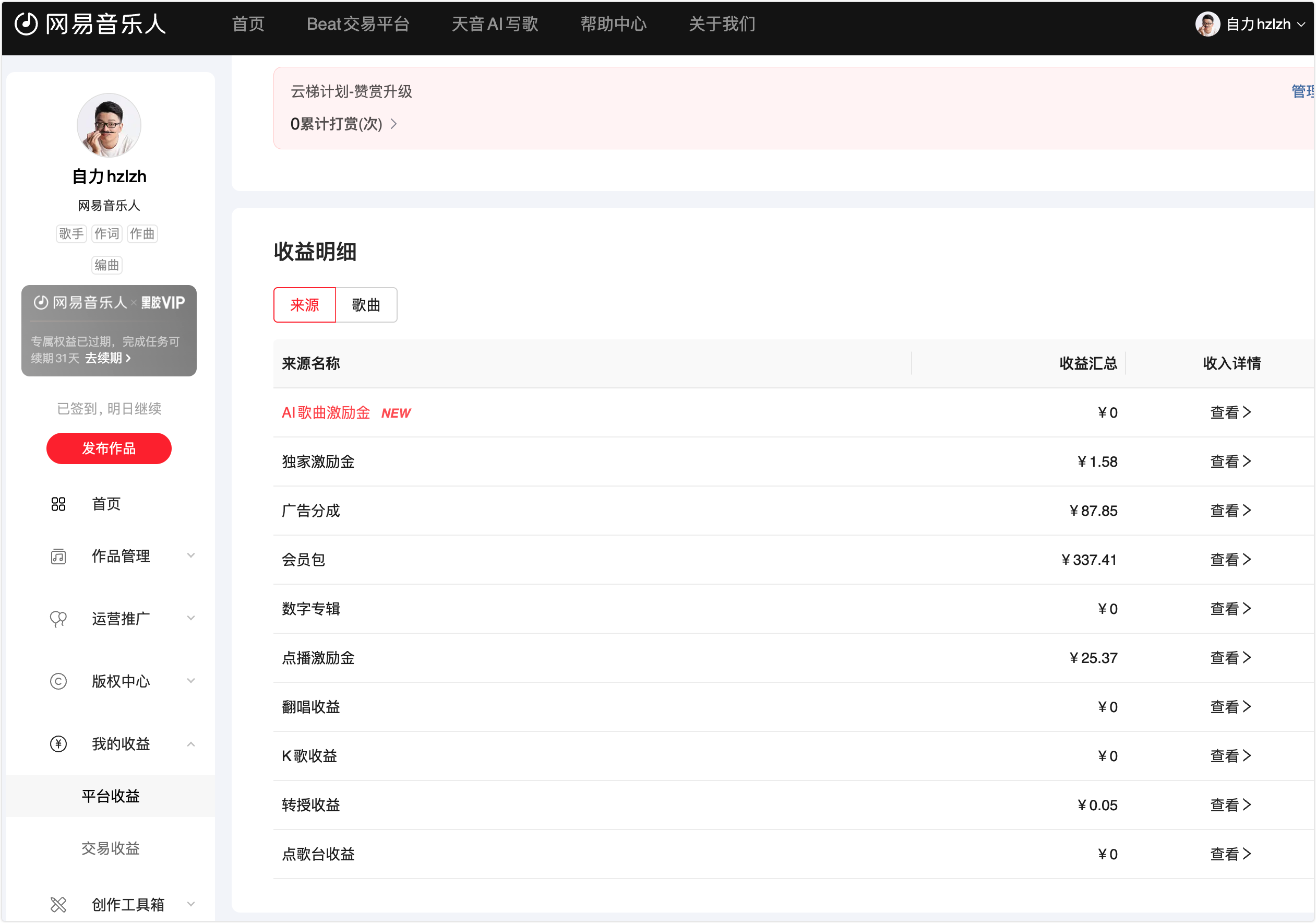View details for 独家激励金
1316x923 pixels.
1230,462
